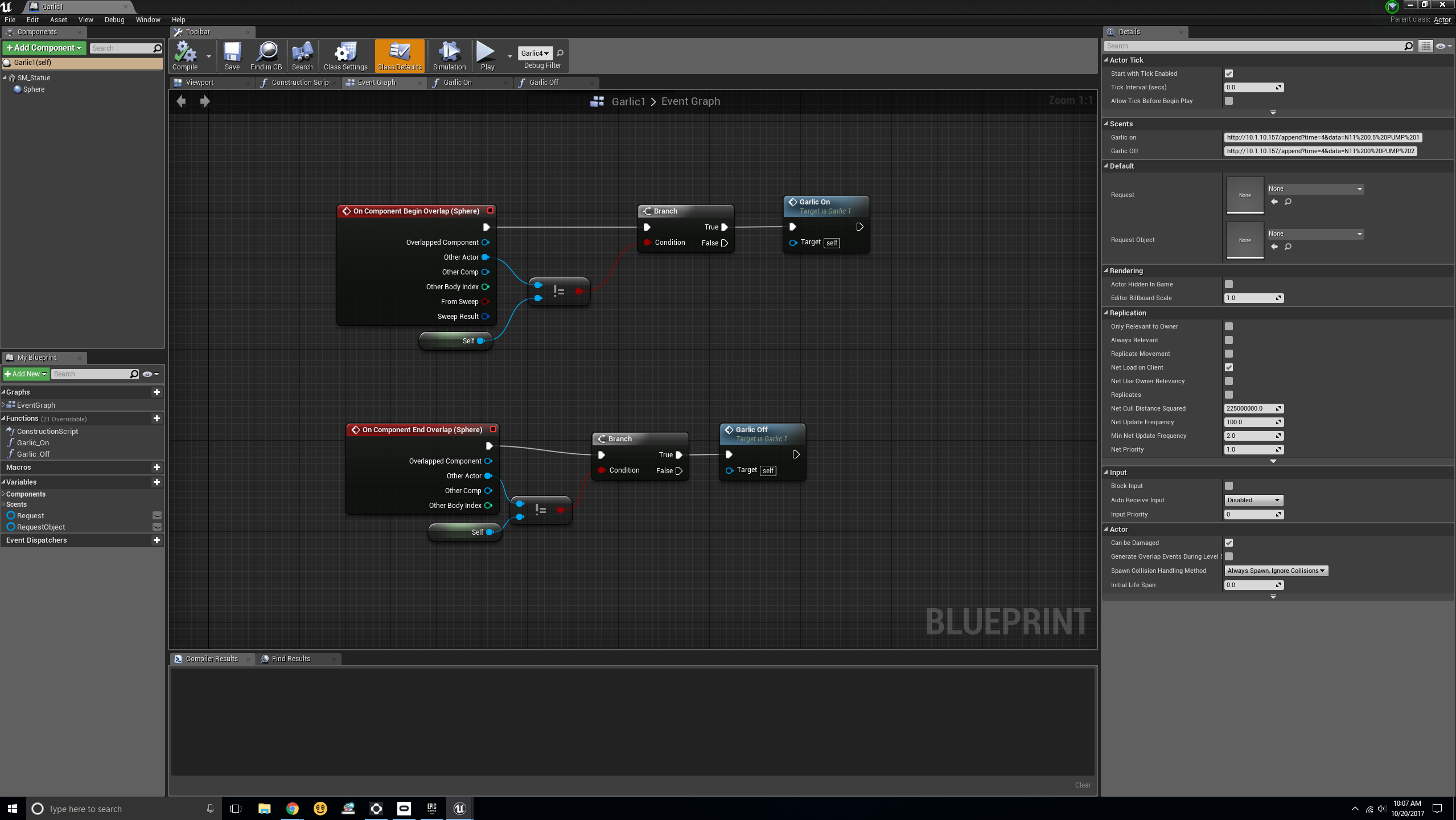The image size is (1456, 820).
Task: Add a new event dispatcher
Action: coord(157,540)
